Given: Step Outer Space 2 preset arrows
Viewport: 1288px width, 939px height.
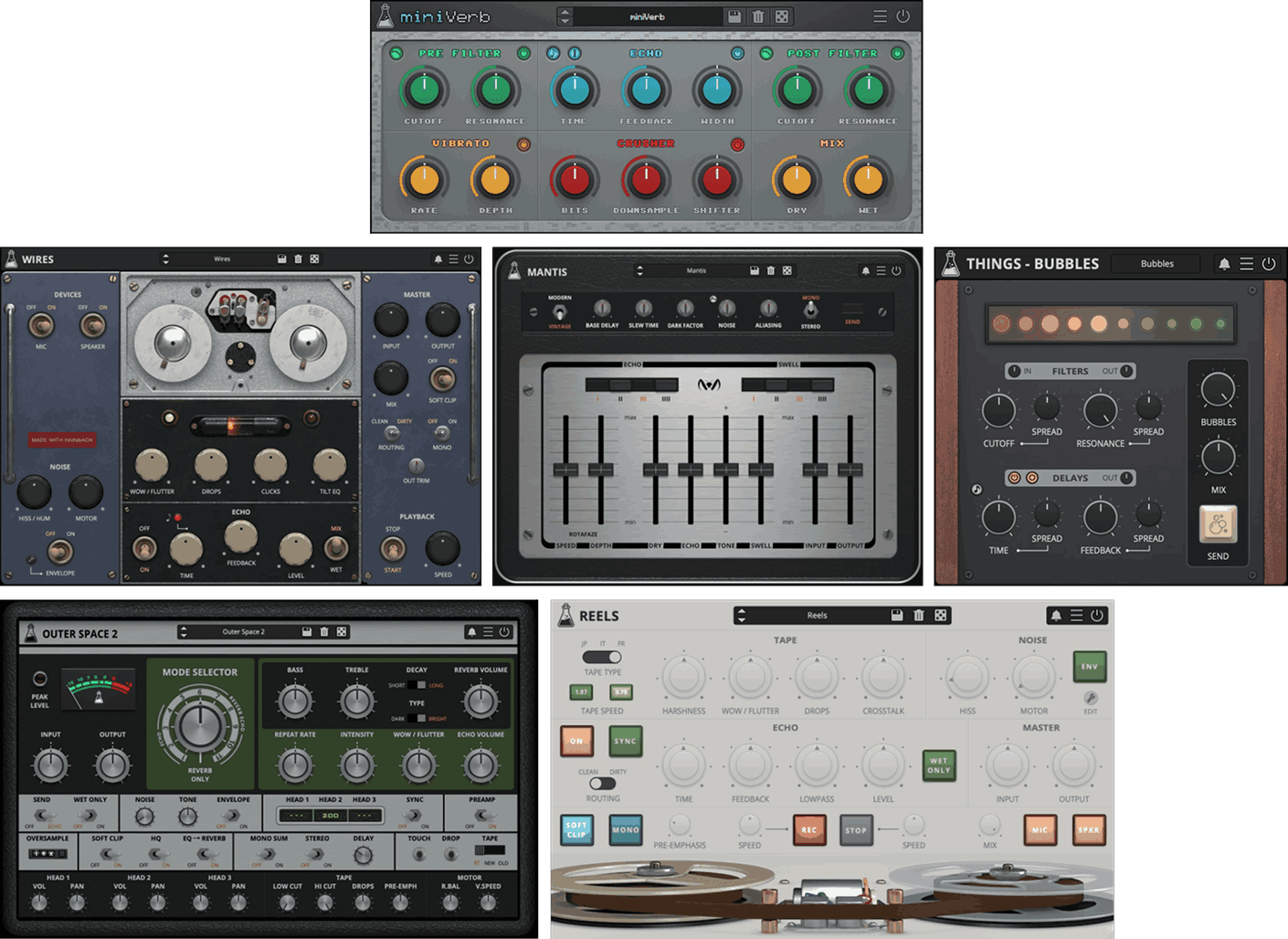Looking at the screenshot, I should click(183, 631).
